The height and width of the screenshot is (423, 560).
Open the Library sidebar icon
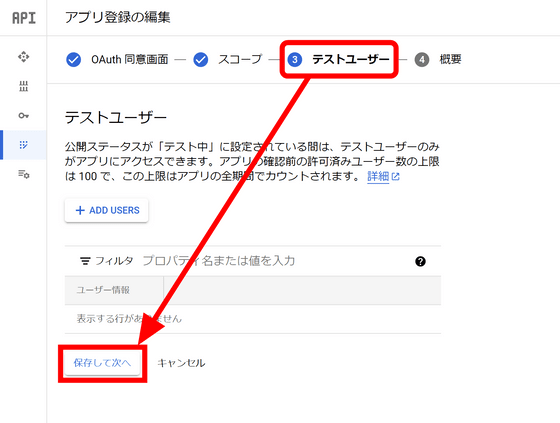[24, 86]
